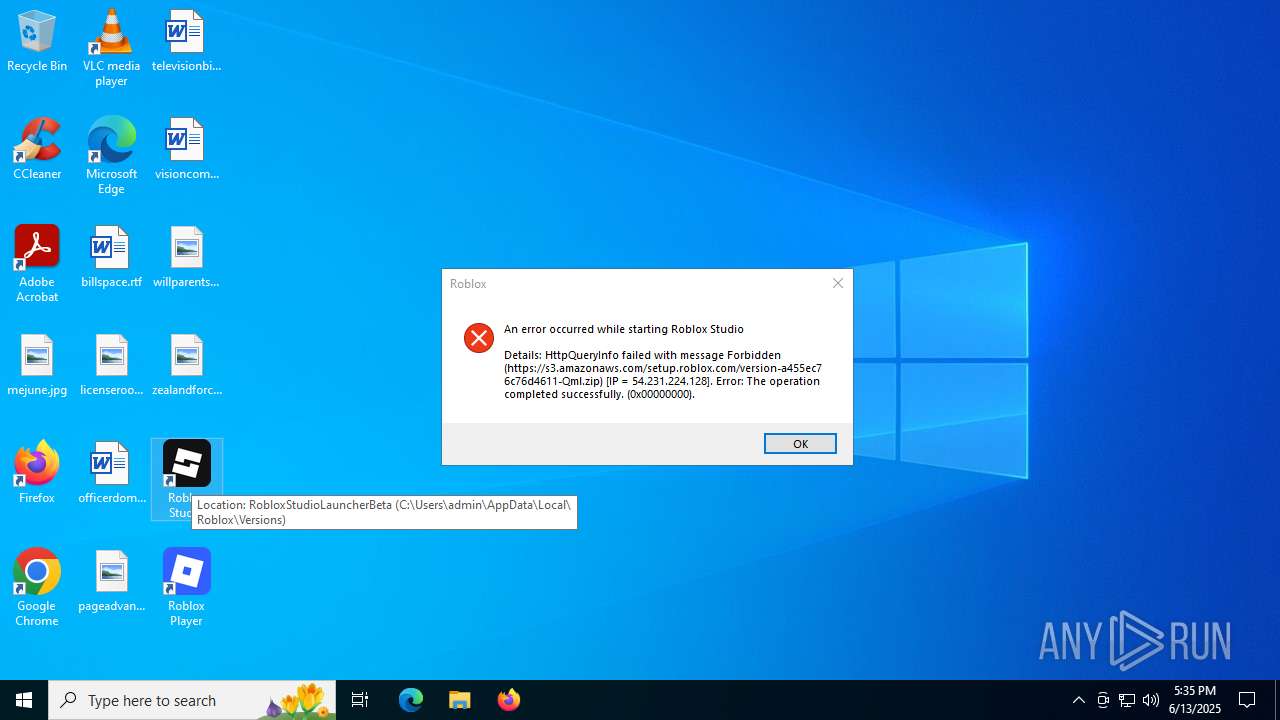
Task: Select the televisionbi... Word document
Action: pyautogui.click(x=186, y=41)
